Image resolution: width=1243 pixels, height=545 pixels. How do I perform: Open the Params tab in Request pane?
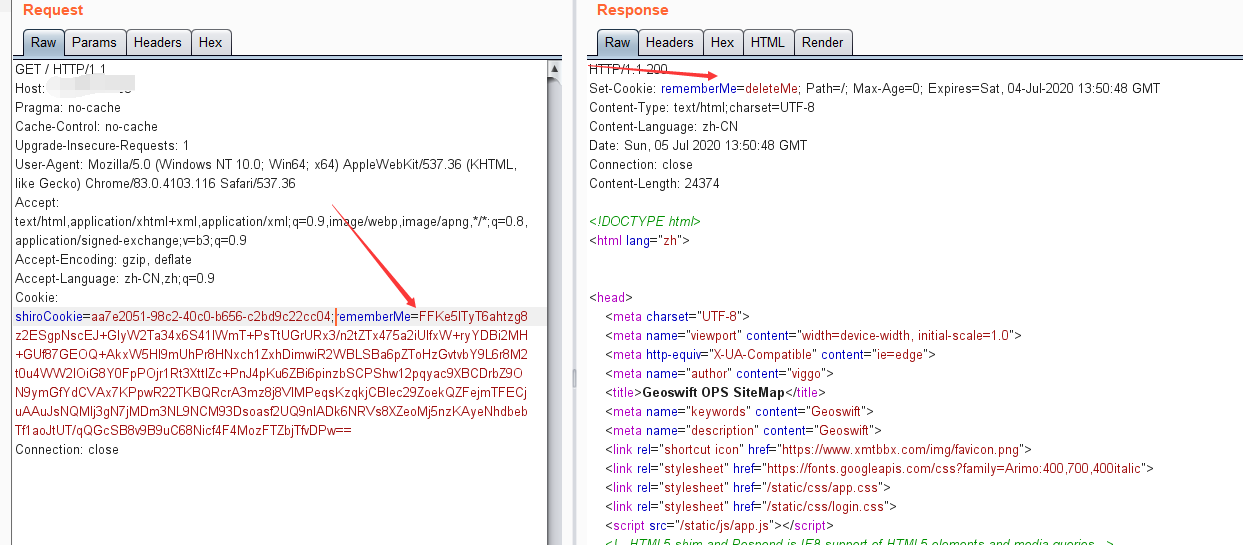(95, 42)
